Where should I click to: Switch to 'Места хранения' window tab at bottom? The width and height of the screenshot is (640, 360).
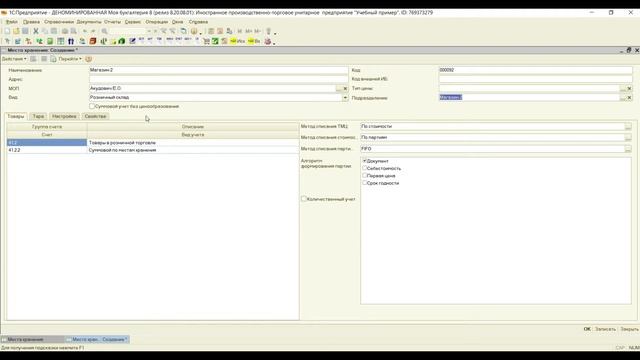[32, 339]
